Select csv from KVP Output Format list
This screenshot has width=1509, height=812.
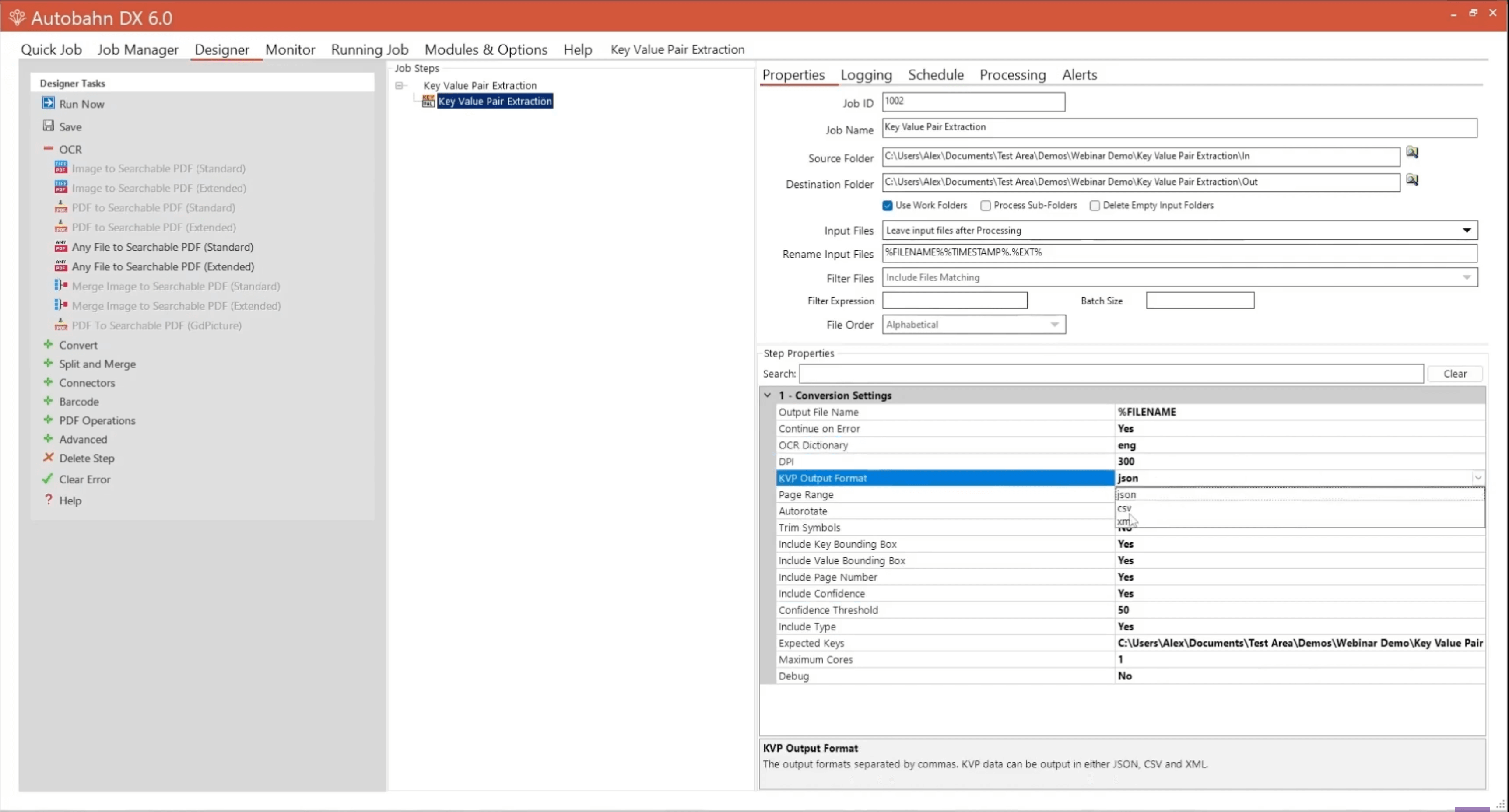(x=1124, y=508)
